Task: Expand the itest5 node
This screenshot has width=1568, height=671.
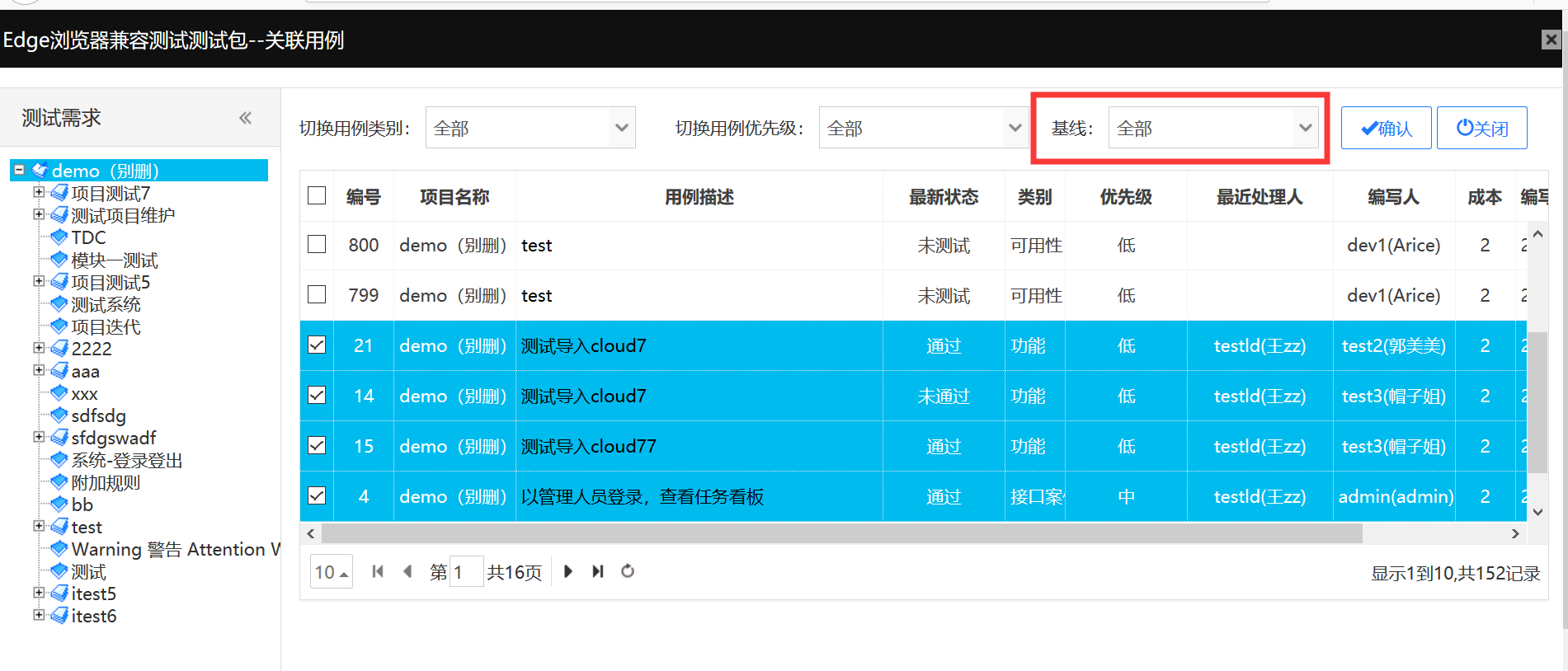Action: pos(39,593)
